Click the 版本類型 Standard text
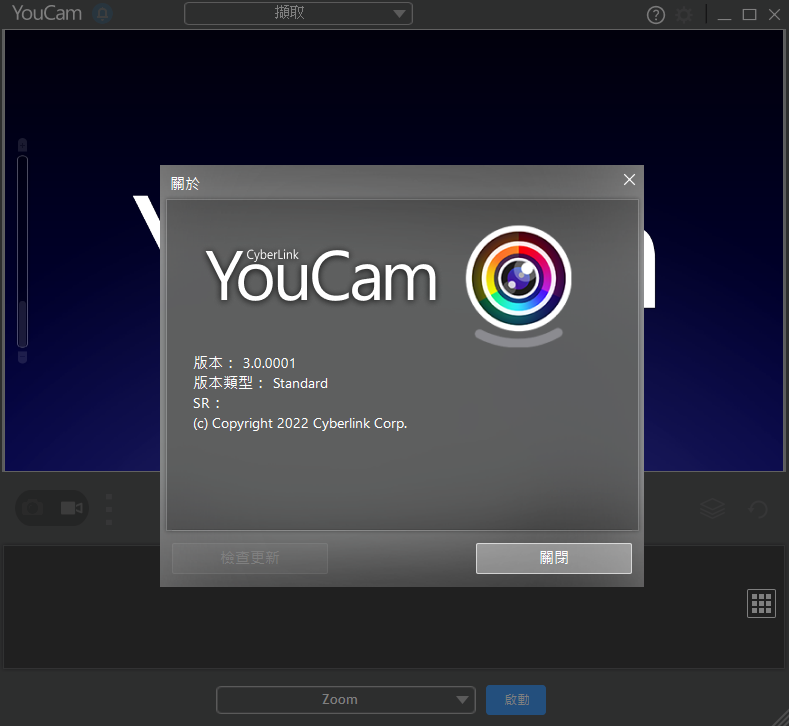This screenshot has width=789, height=726. [260, 383]
